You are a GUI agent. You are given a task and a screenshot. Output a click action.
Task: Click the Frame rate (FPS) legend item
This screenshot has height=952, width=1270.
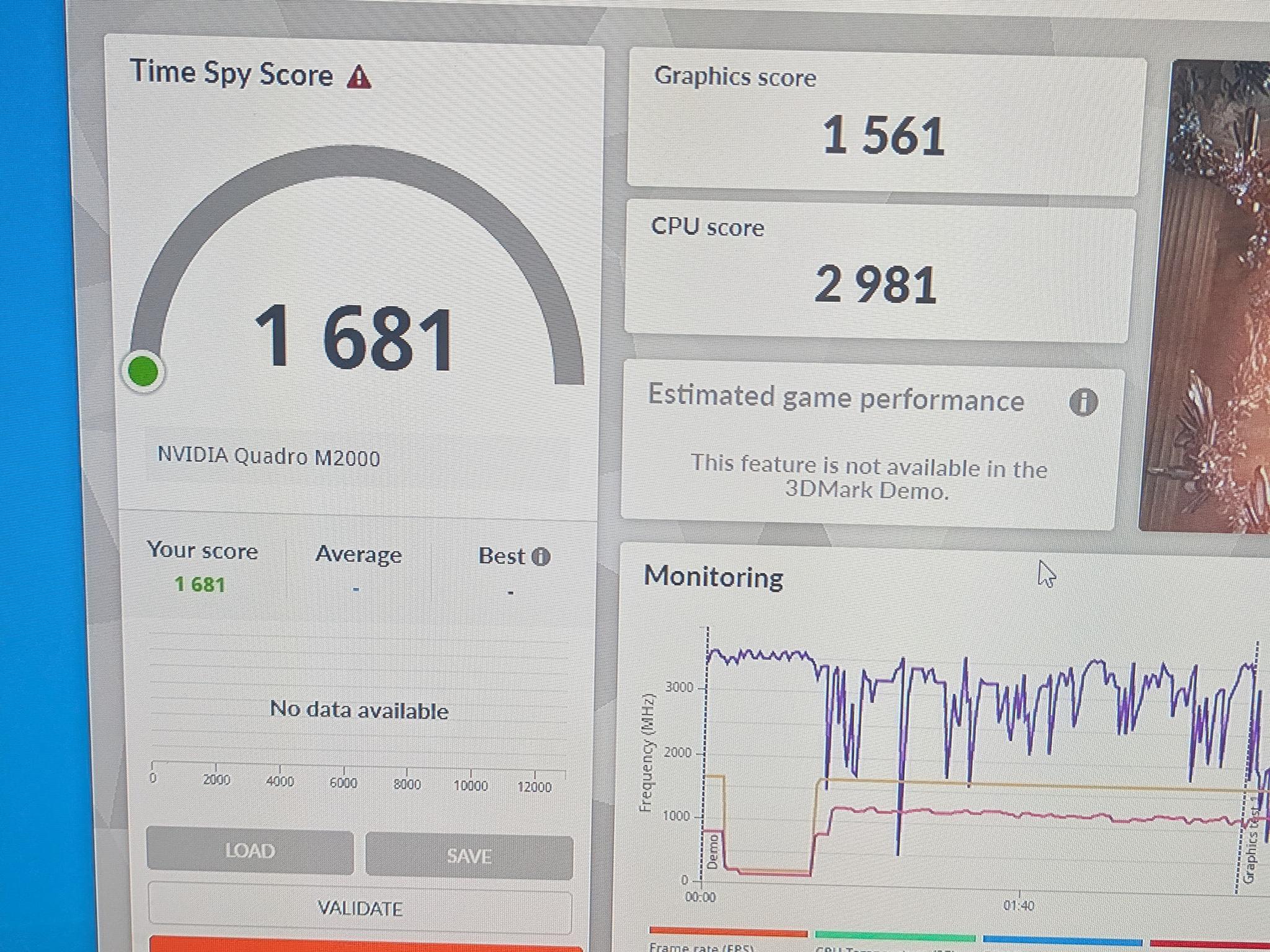(x=701, y=946)
